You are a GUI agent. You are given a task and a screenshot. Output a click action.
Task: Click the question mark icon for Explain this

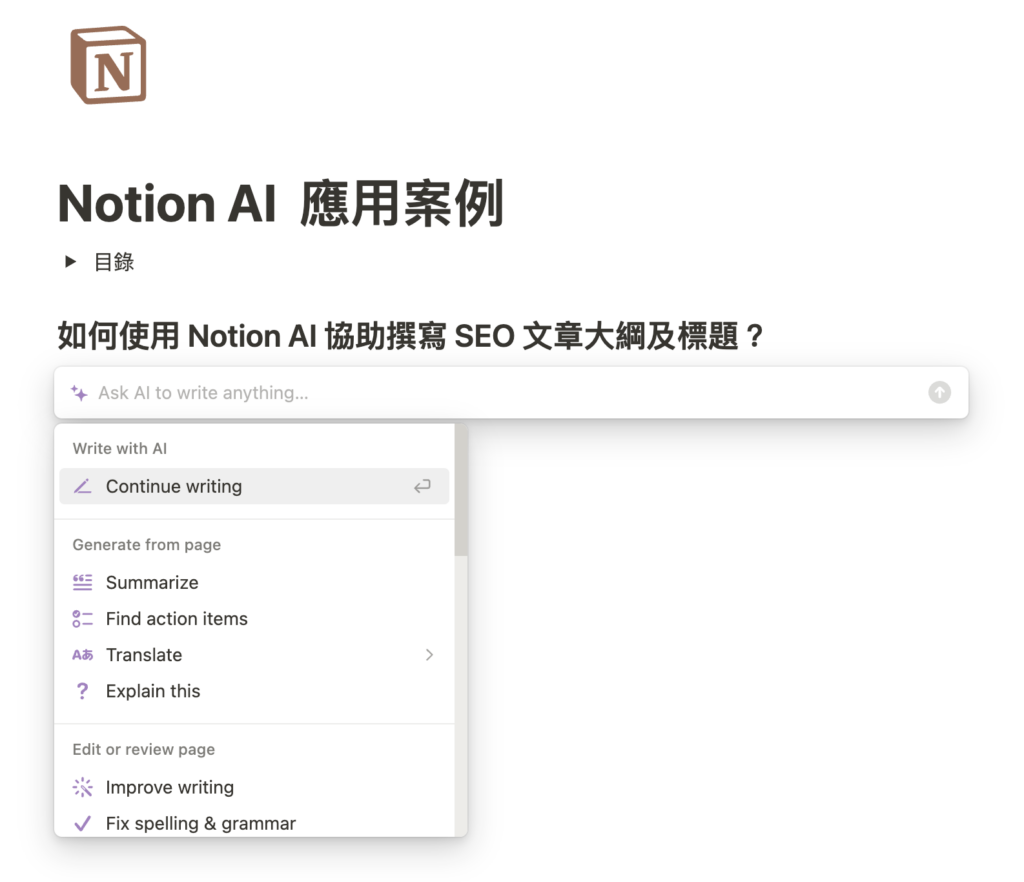[x=82, y=691]
